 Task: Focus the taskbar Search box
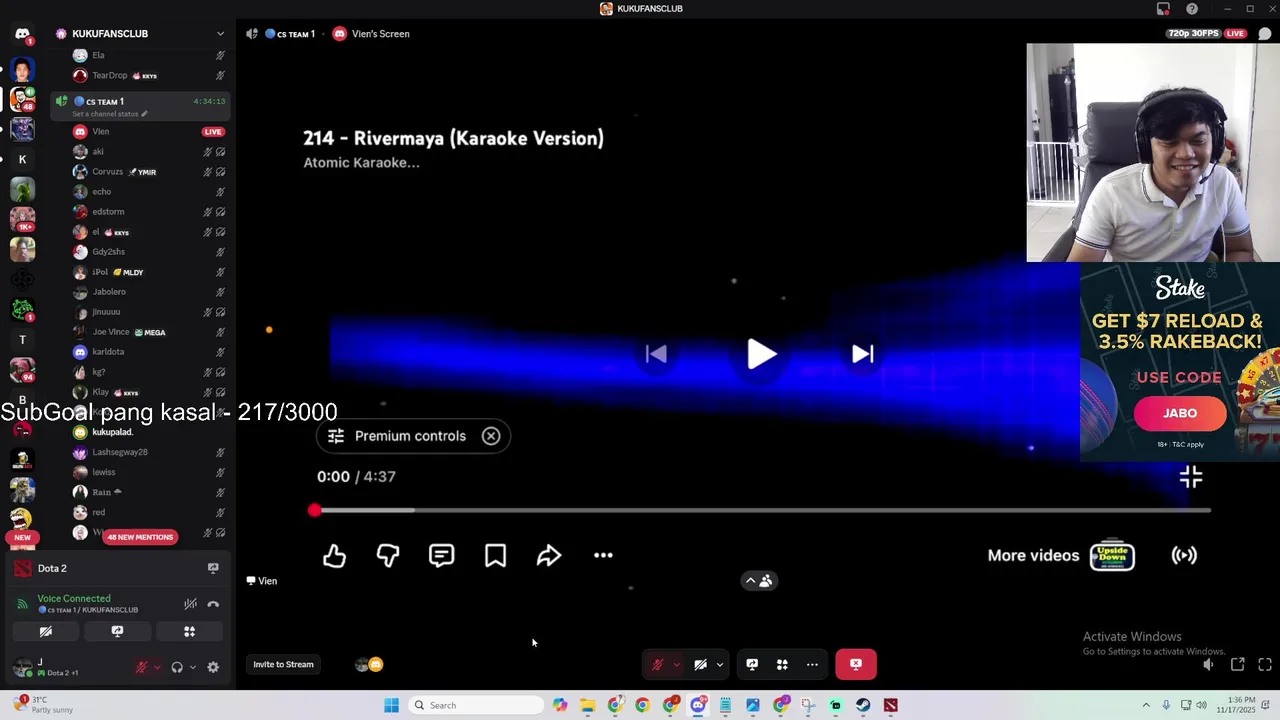[x=477, y=705]
